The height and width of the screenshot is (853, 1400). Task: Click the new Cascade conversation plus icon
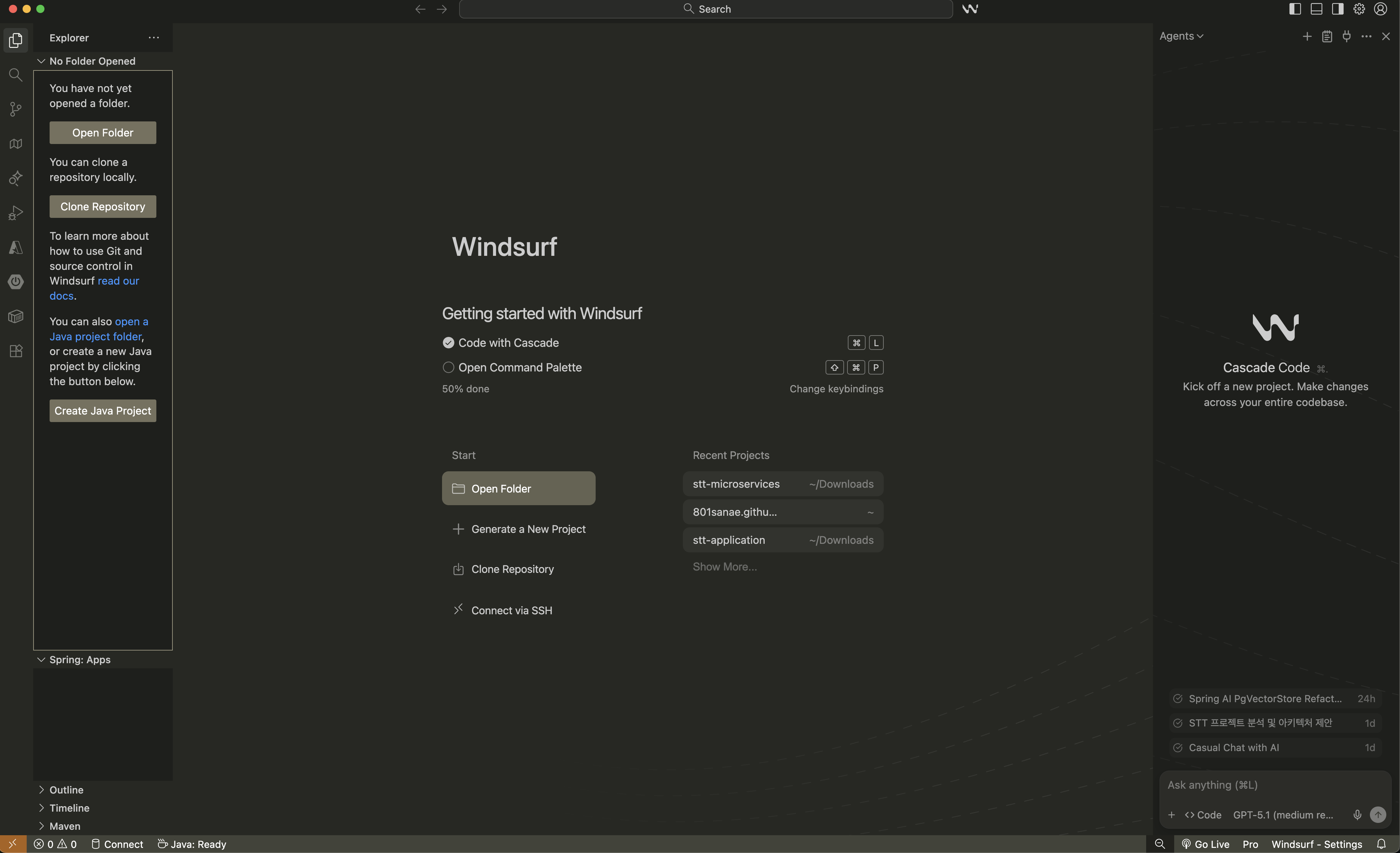(x=1307, y=36)
